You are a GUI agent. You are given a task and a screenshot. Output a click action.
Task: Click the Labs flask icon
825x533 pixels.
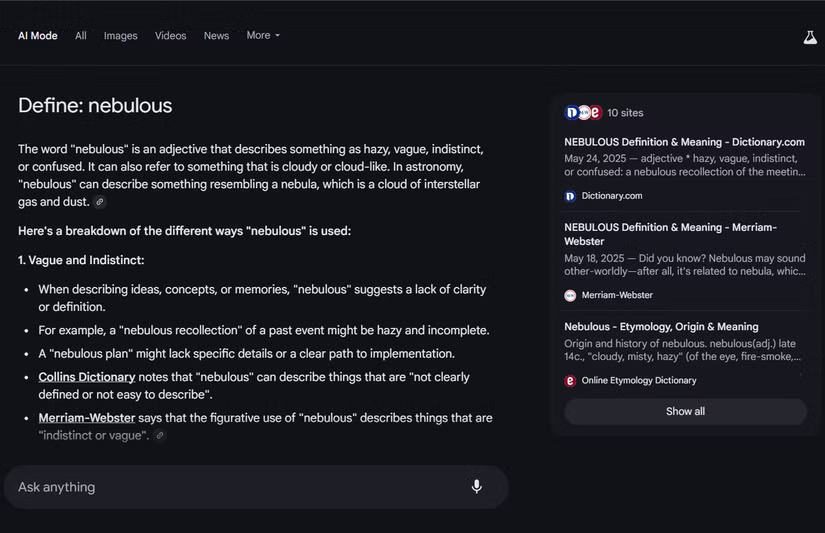(810, 37)
